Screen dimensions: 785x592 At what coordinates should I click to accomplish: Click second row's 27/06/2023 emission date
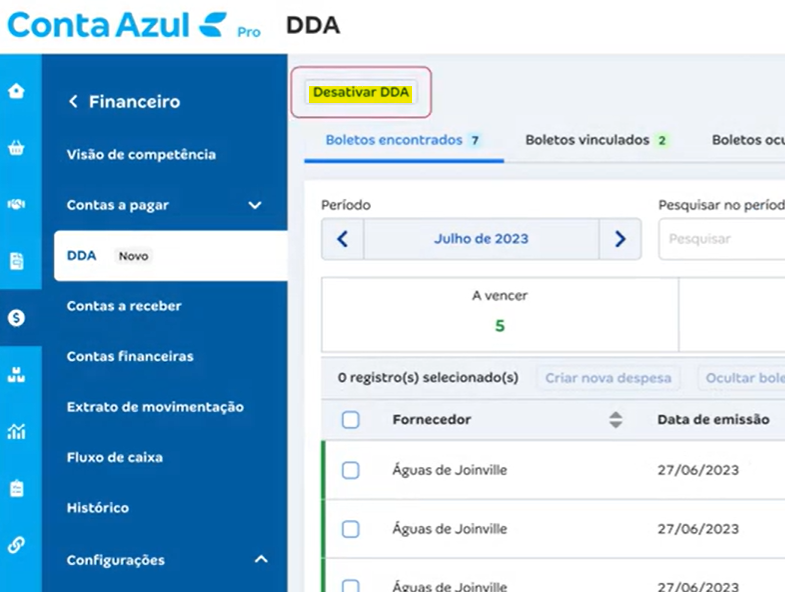pyautogui.click(x=698, y=529)
